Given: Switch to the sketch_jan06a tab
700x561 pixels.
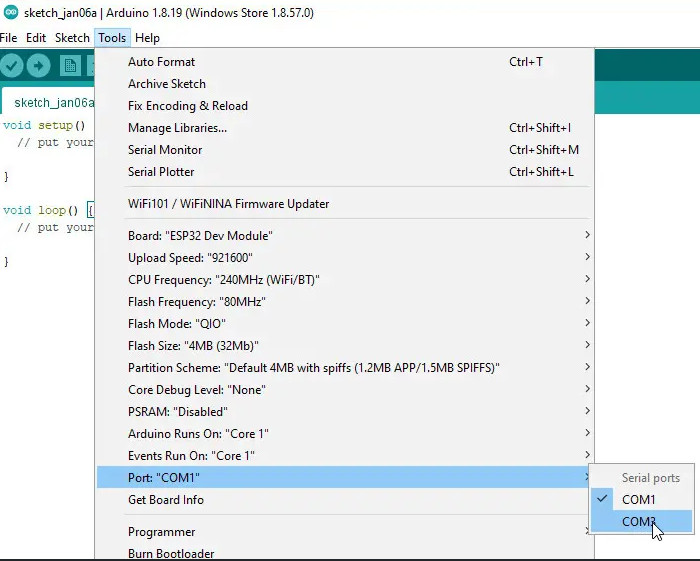Looking at the screenshot, I should click(52, 102).
